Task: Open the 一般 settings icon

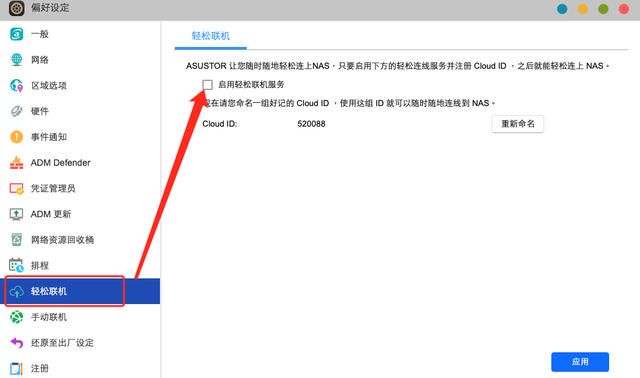Action: (16, 34)
